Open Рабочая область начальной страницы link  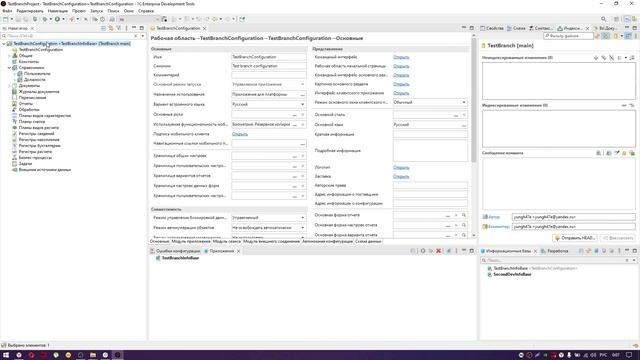401,66
